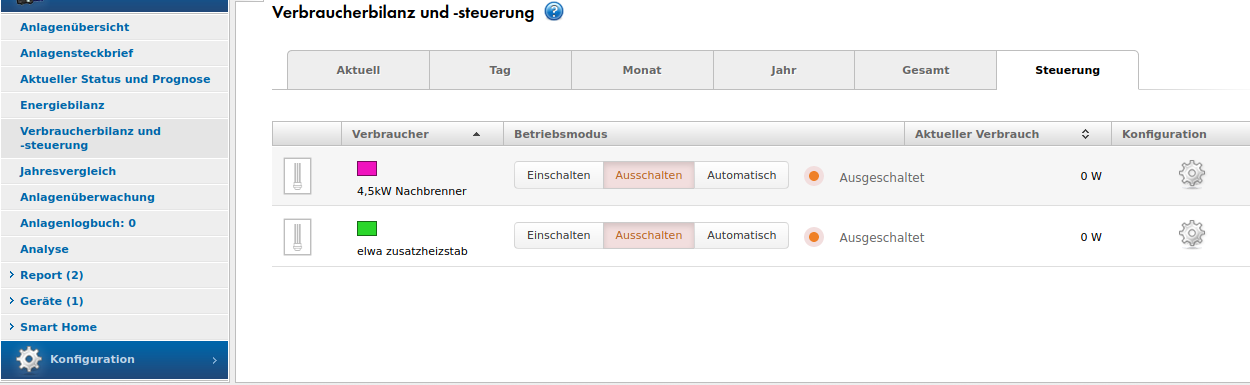Click lamp icon of 4,5kW Nachbrenner row

[x=297, y=176]
